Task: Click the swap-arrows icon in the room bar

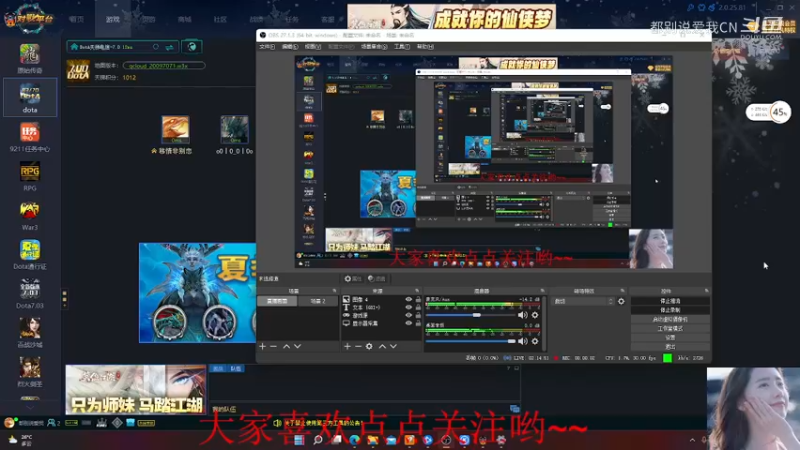Action: pyautogui.click(x=169, y=47)
